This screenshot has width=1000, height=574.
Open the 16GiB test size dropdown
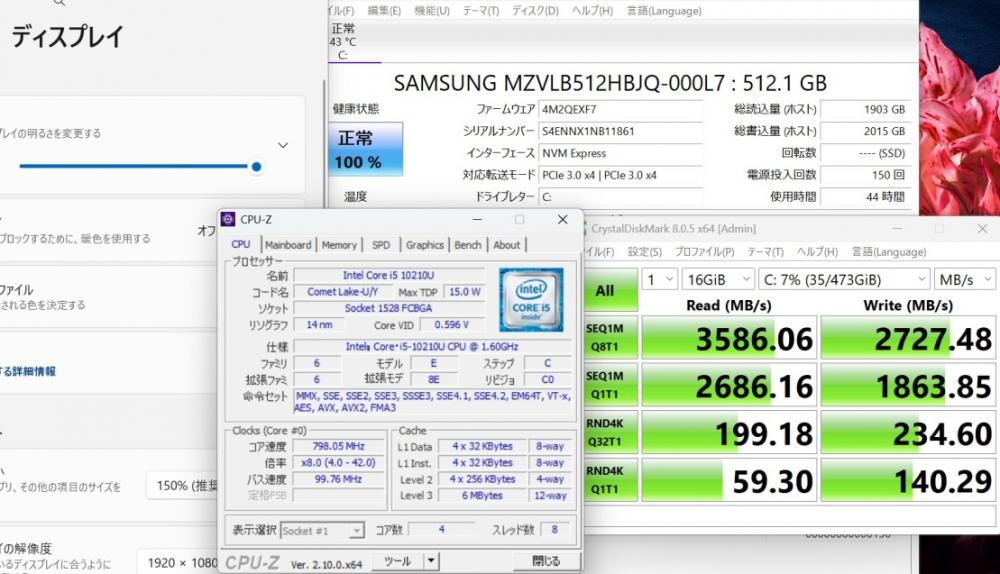point(718,279)
